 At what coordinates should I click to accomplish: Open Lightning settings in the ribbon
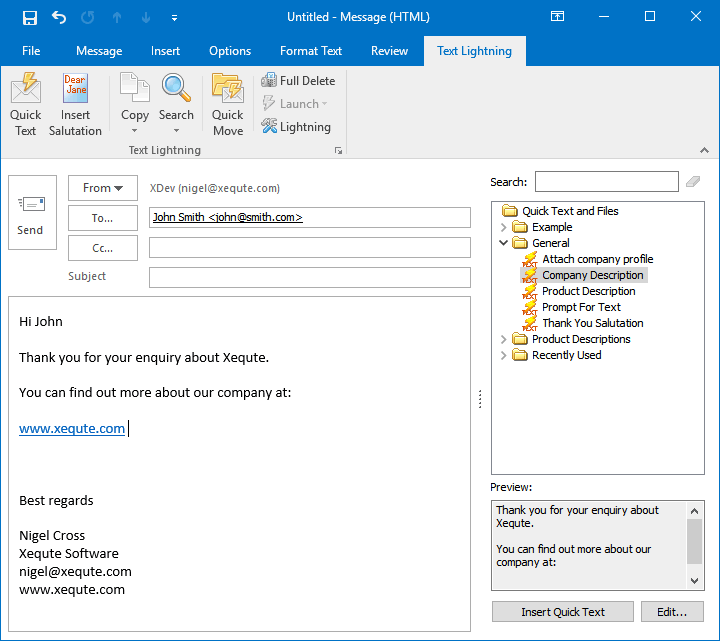[296, 127]
